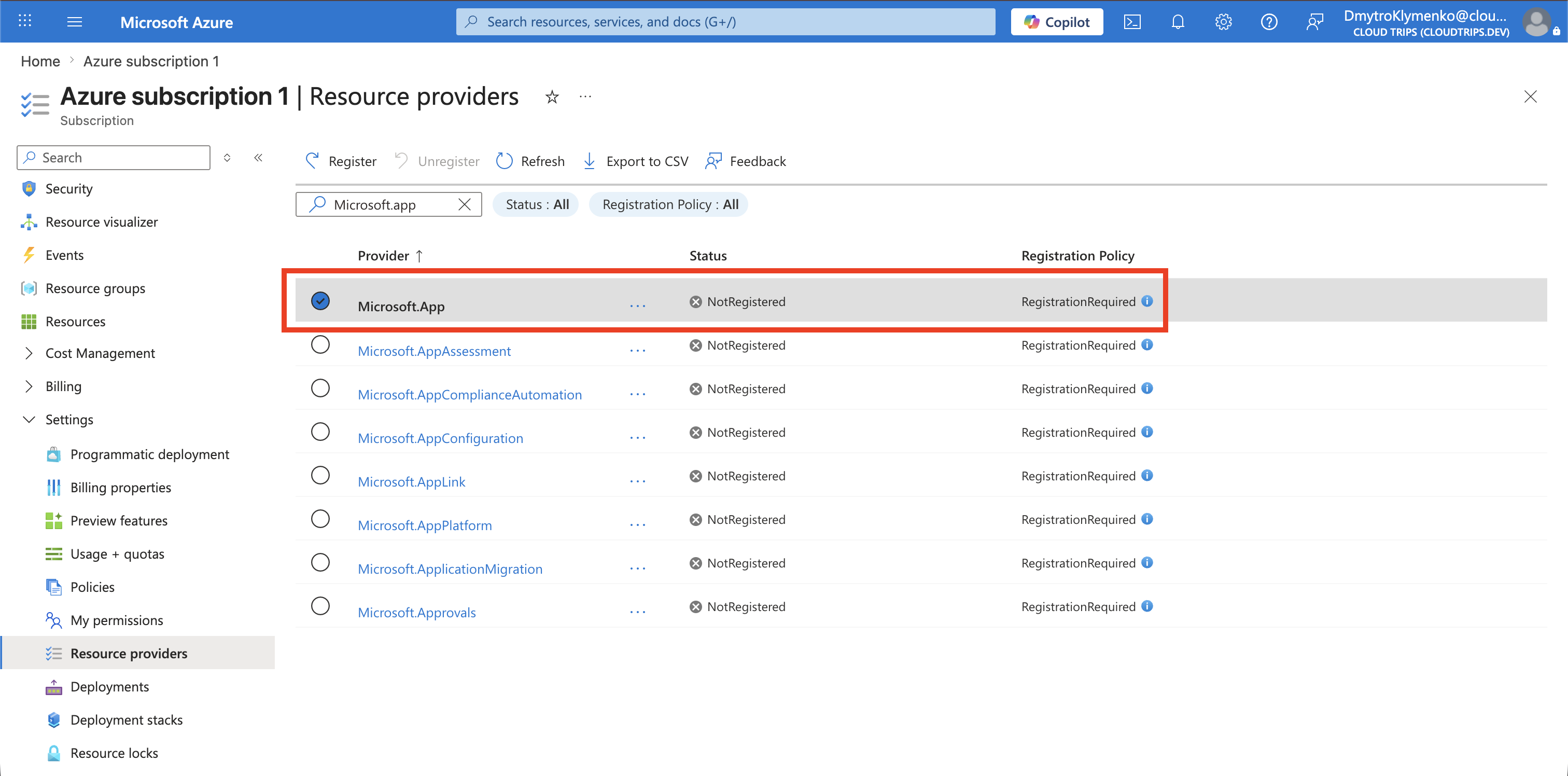
Task: Open the Microsoft.AppLink provider link
Action: pos(412,482)
